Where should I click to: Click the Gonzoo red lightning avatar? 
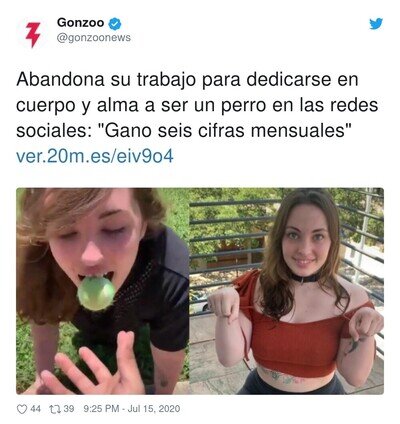tap(33, 35)
